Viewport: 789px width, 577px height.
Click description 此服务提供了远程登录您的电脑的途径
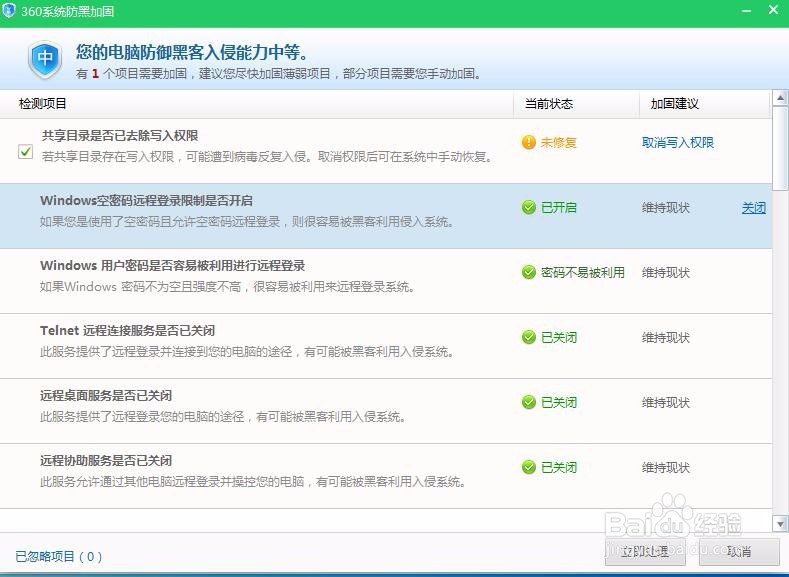223,417
